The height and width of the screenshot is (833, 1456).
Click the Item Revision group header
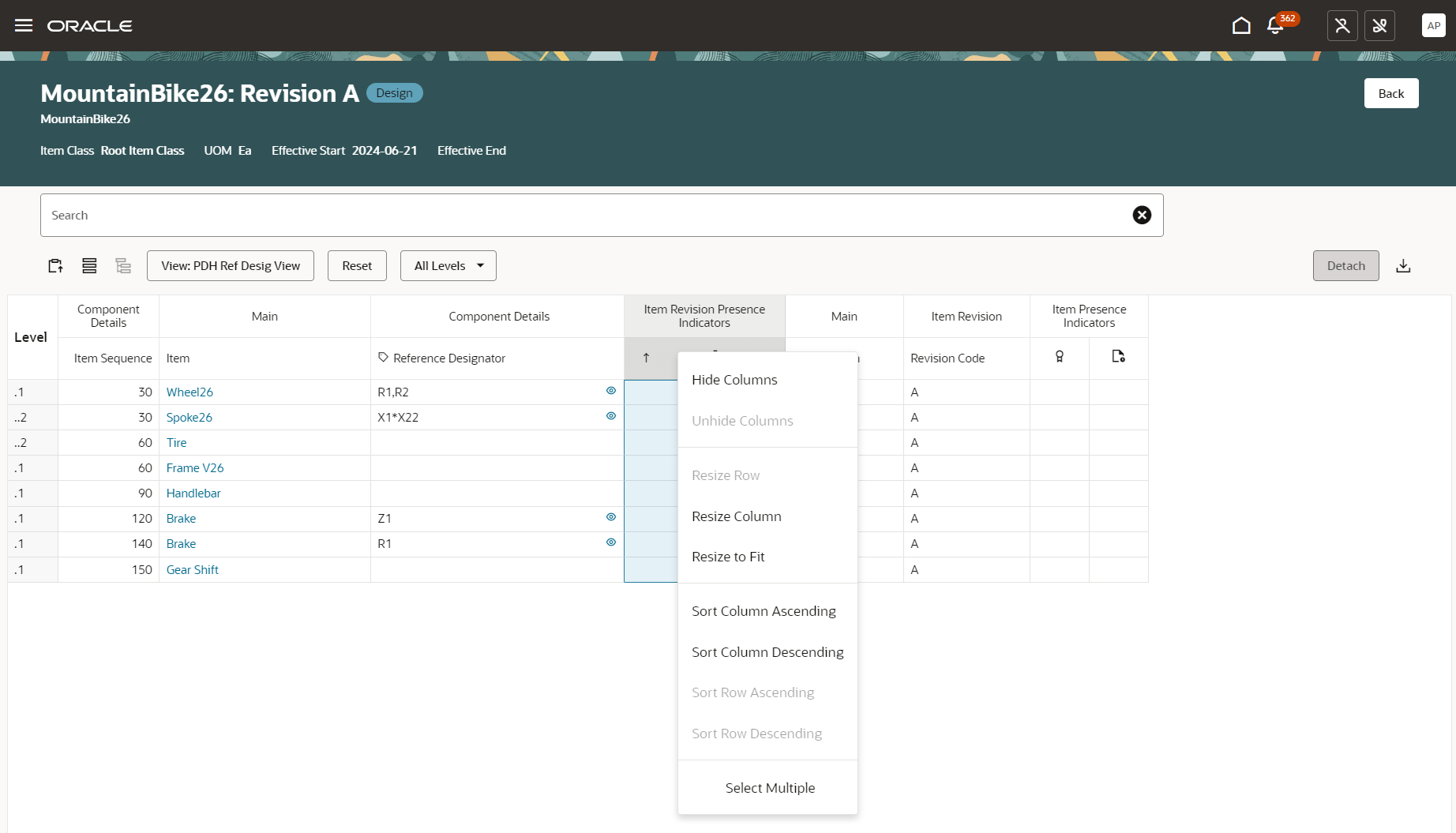[966, 316]
